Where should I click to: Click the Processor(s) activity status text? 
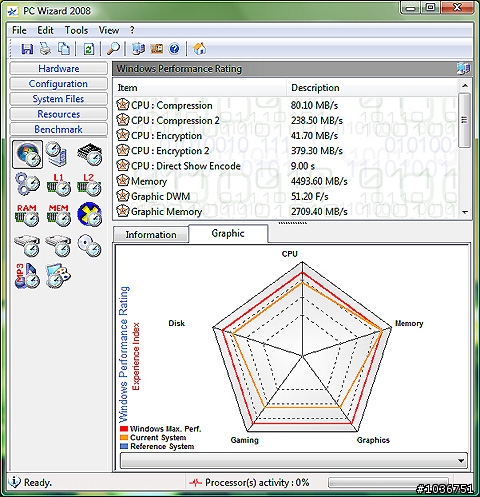pos(257,482)
